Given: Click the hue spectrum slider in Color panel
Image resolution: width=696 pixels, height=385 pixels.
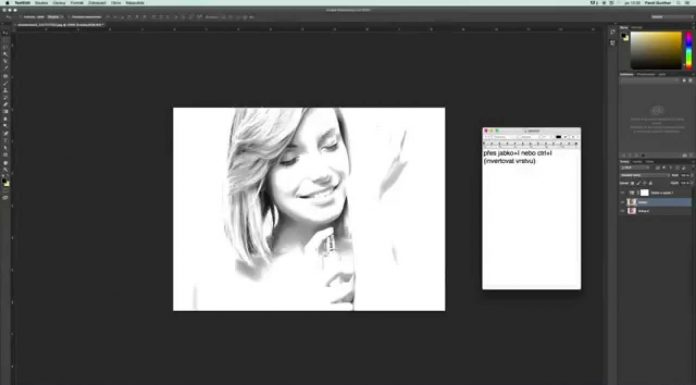Looking at the screenshot, I should pyautogui.click(x=689, y=50).
